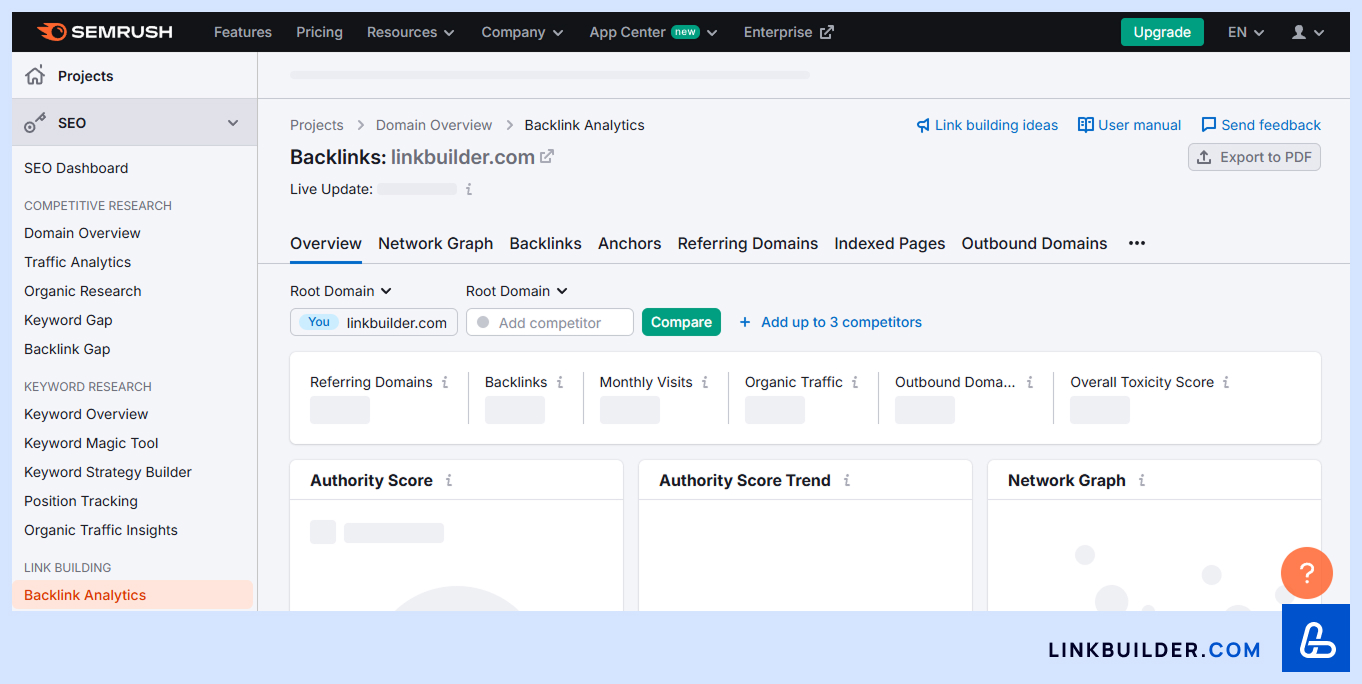Switch to the Anchors tab
Image resolution: width=1362 pixels, height=684 pixels.
[630, 243]
